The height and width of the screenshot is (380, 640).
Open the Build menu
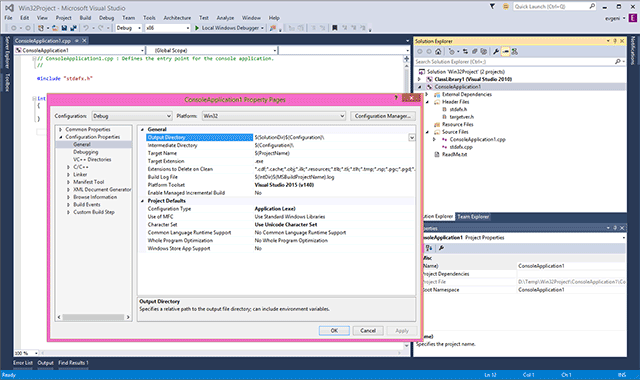click(85, 18)
